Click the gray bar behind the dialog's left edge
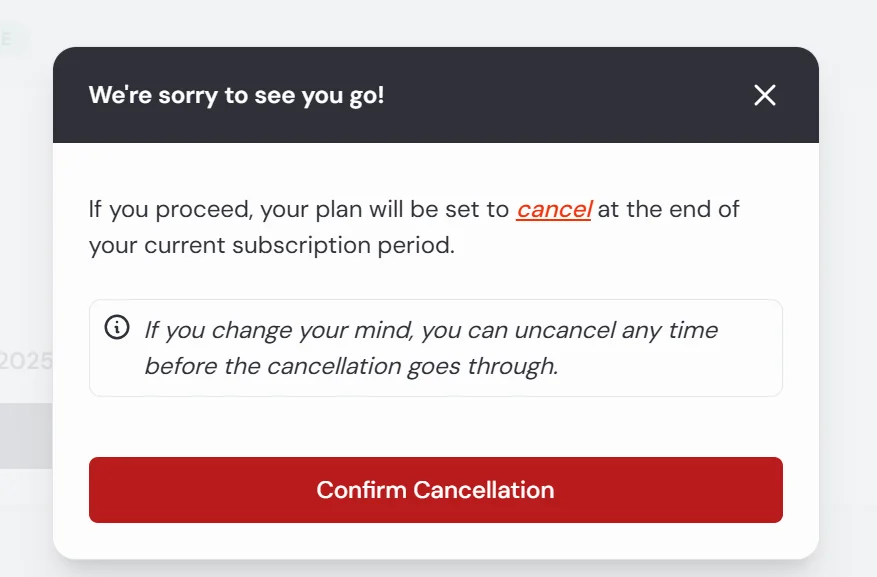The width and height of the screenshot is (877, 577). pyautogui.click(x=25, y=436)
